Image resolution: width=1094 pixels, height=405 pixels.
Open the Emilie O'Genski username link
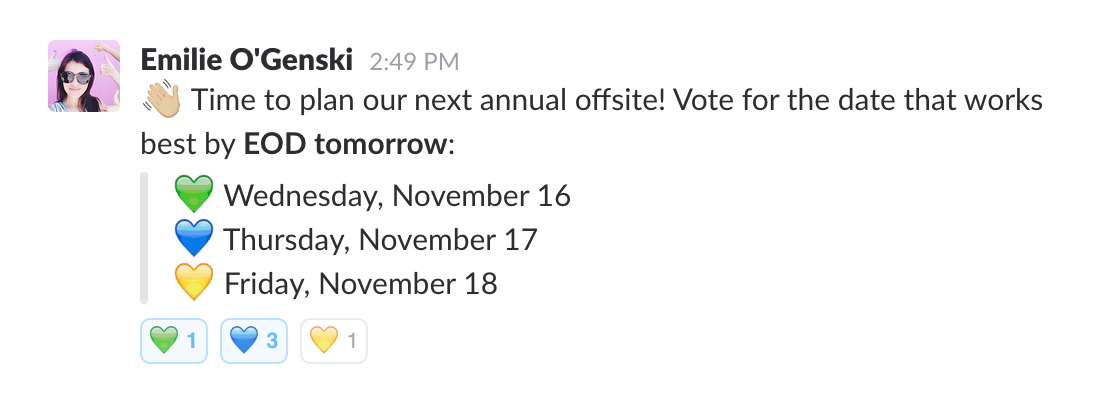click(247, 59)
